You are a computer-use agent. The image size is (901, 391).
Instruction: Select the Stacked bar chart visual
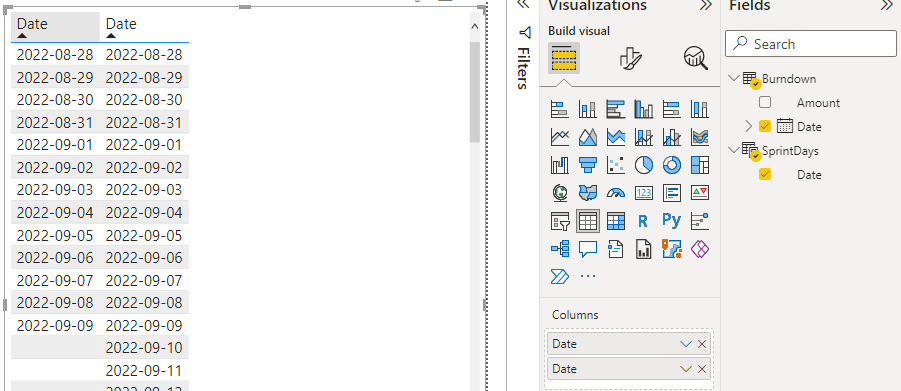[560, 108]
